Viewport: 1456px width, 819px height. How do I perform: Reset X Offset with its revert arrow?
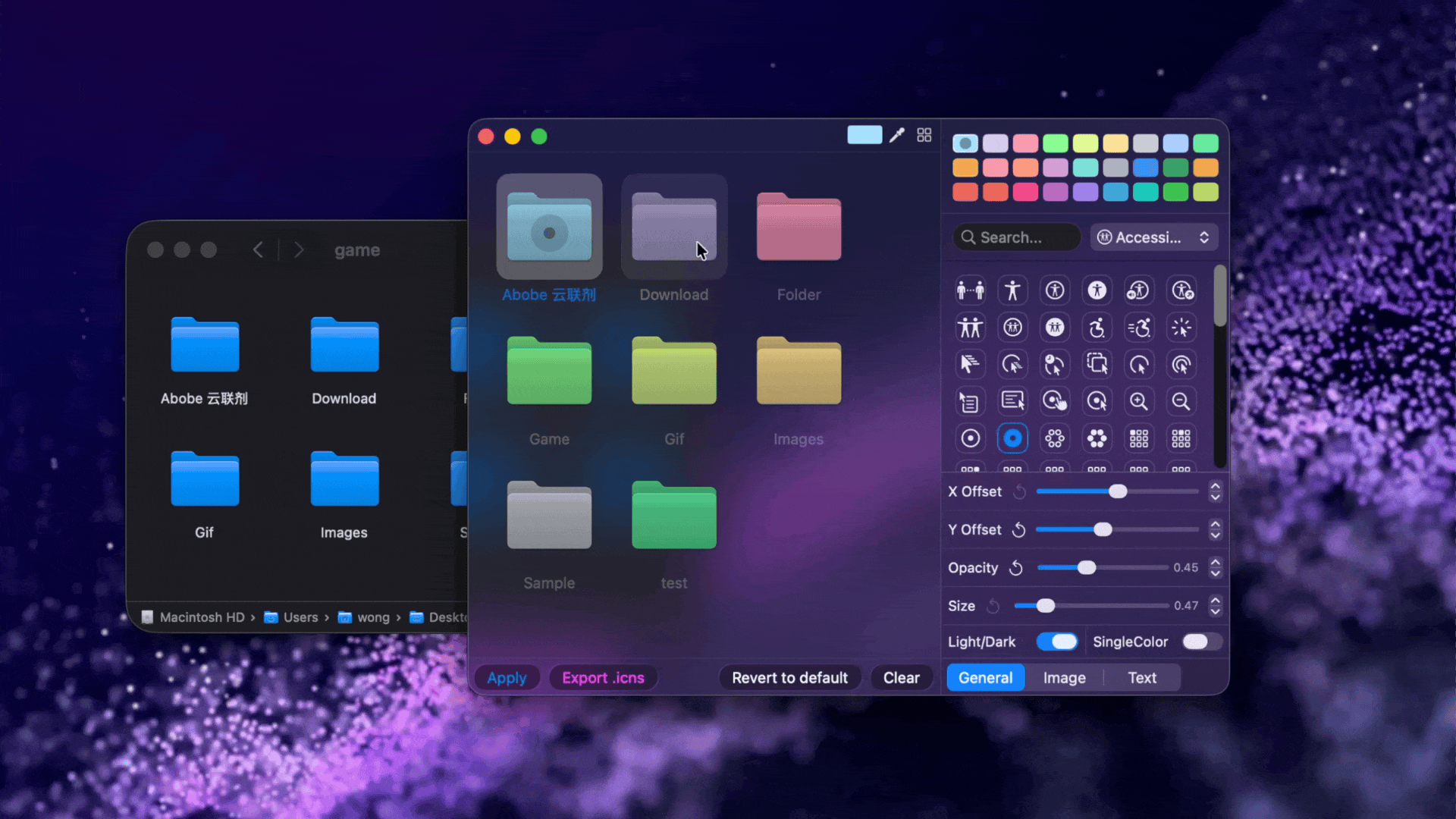1020,491
